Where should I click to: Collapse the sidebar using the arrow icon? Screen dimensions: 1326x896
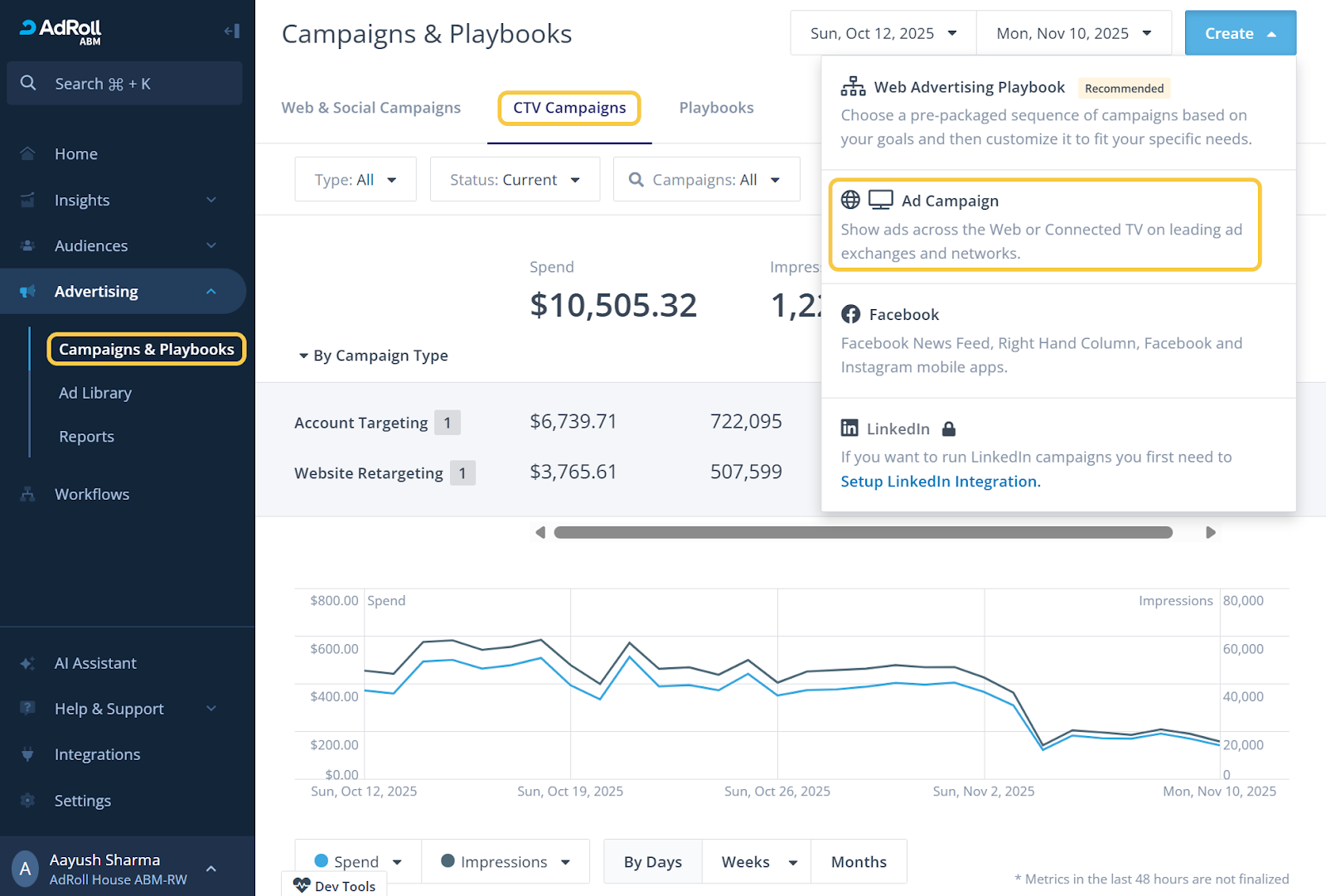[232, 31]
